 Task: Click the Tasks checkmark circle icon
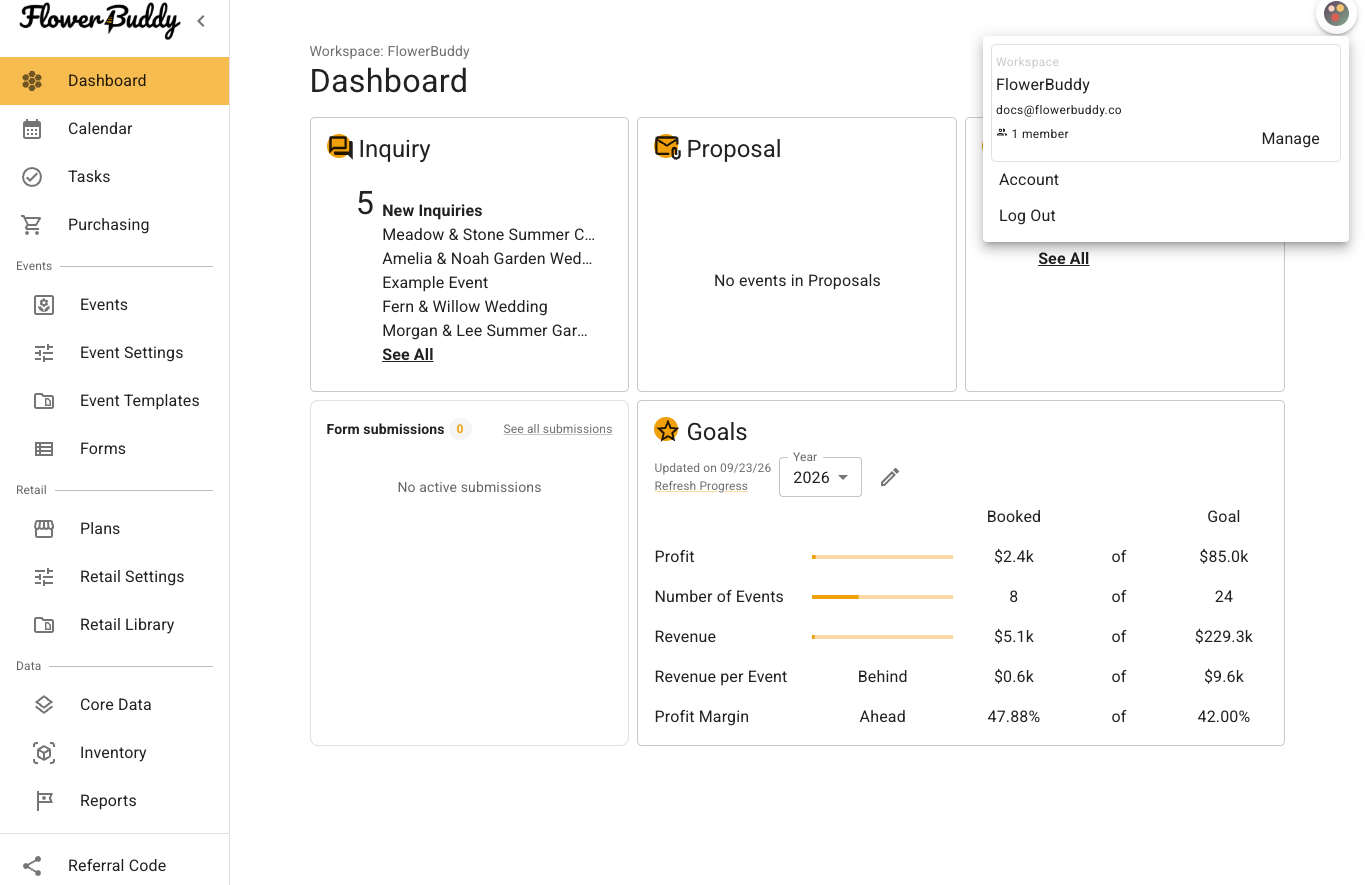pos(32,177)
